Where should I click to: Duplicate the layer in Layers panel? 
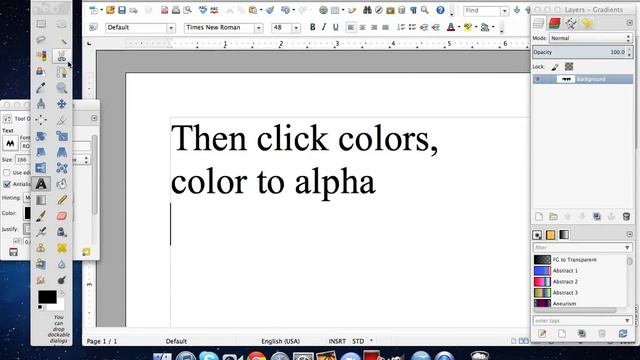(597, 217)
